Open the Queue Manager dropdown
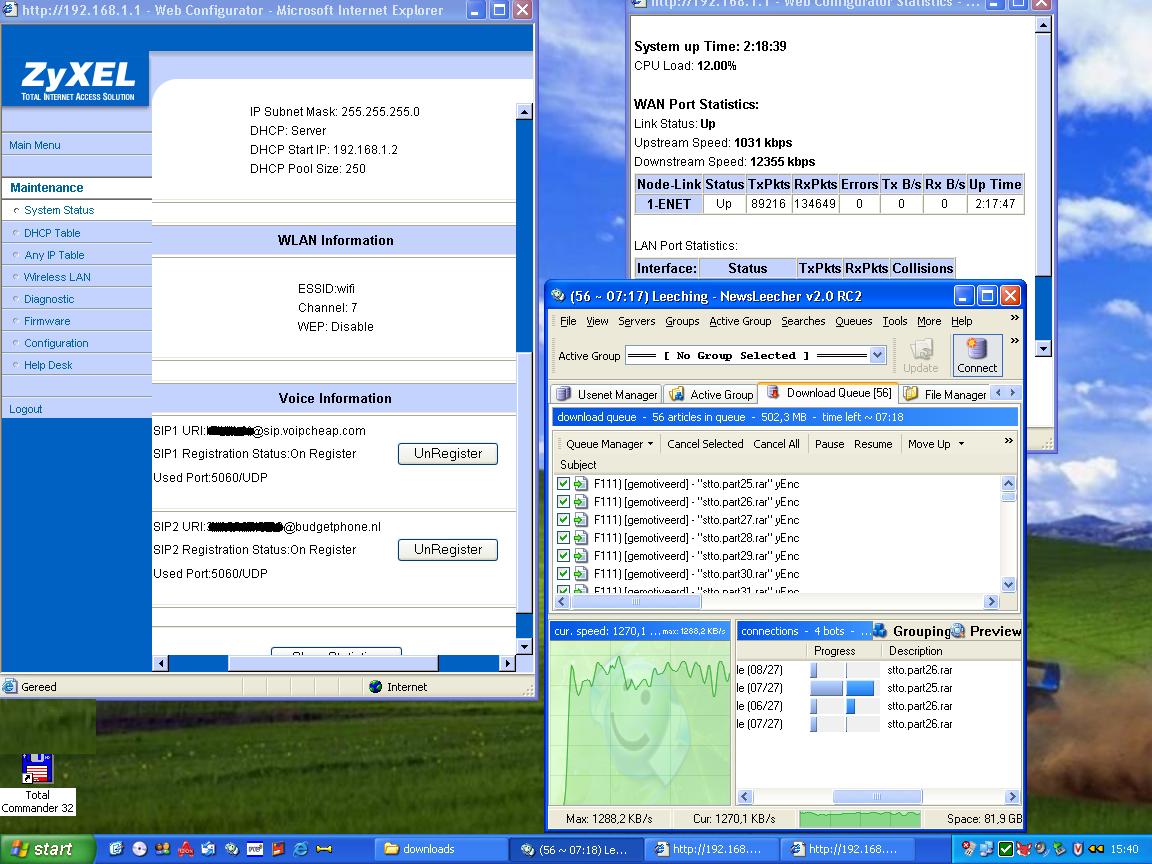This screenshot has width=1152, height=864. 609,444
